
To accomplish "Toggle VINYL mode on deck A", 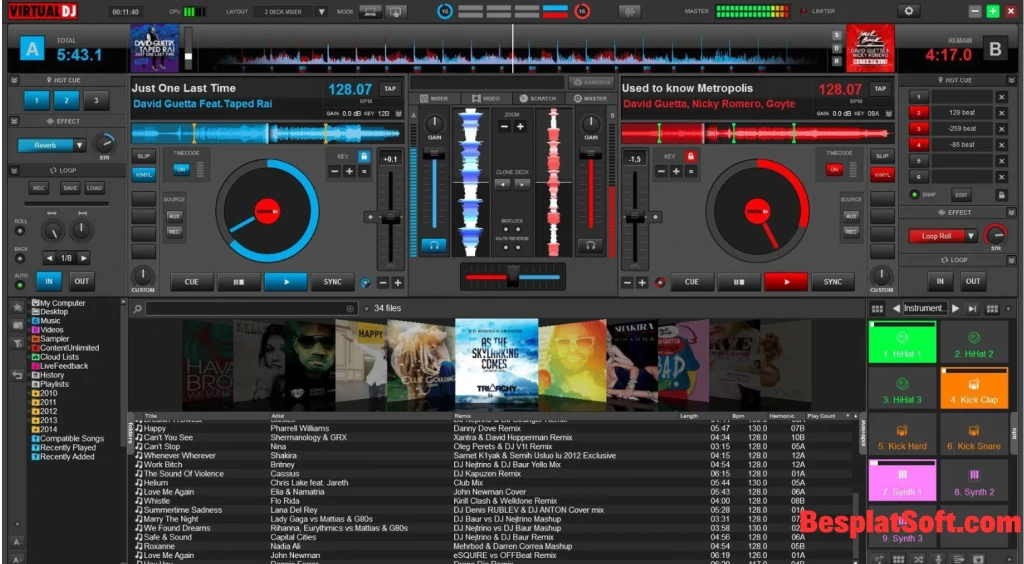I will pos(143,175).
